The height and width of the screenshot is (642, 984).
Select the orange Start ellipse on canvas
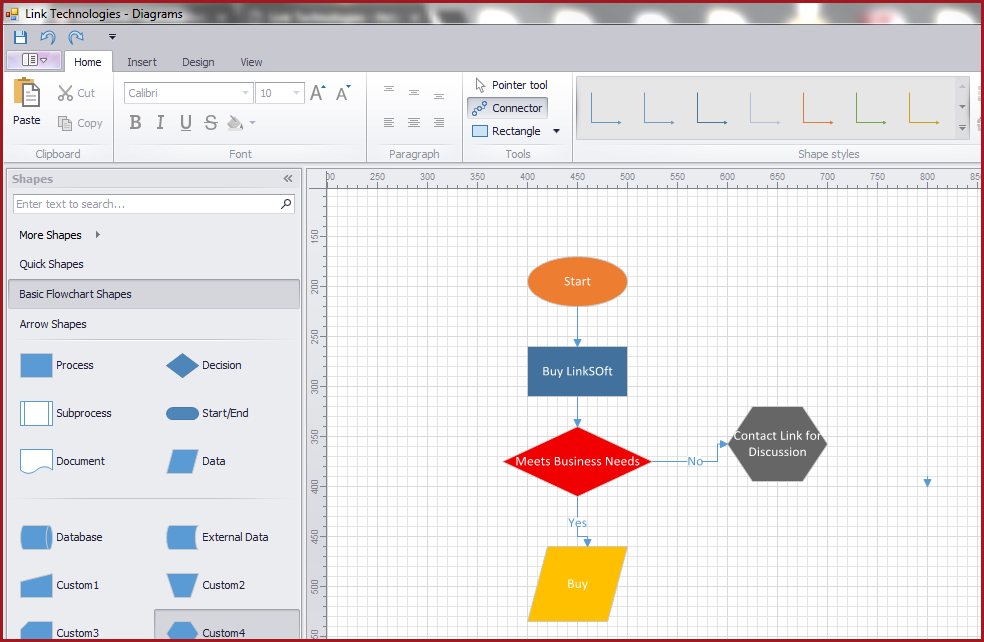pos(577,281)
